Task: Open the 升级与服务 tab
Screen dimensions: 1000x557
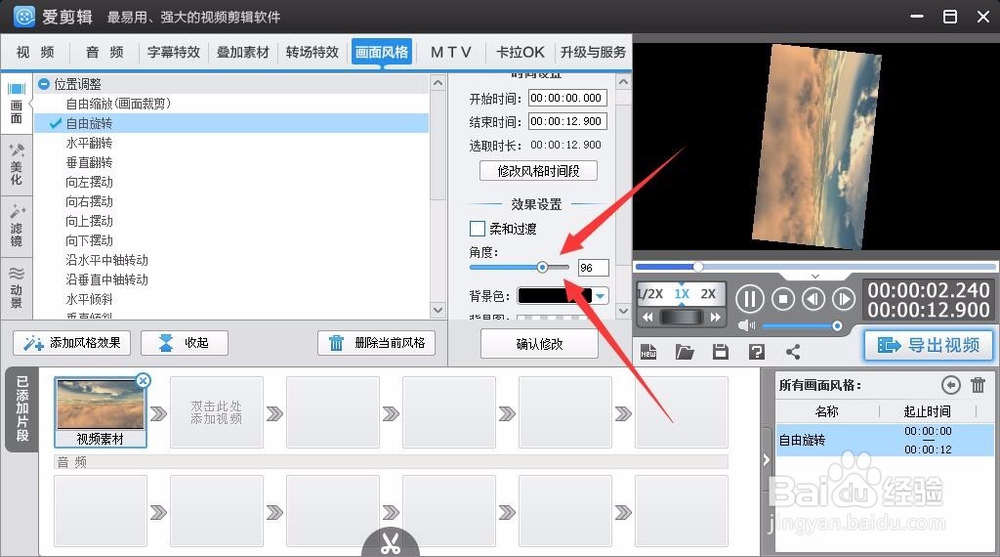Action: [x=593, y=52]
